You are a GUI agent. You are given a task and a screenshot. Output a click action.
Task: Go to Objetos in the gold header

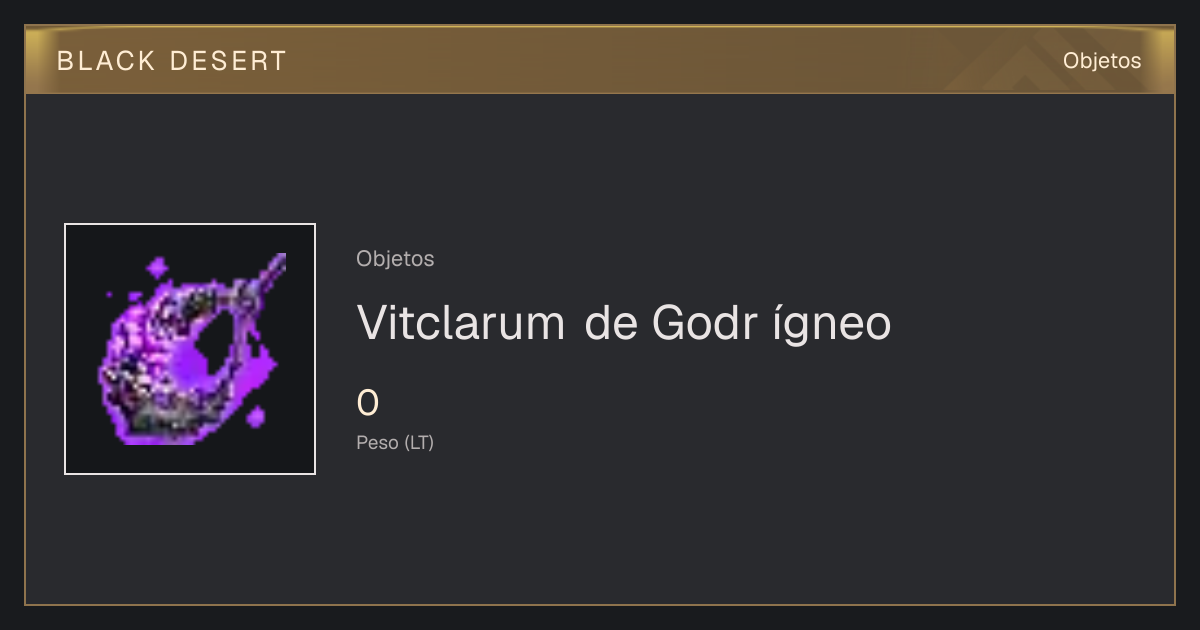coord(1101,61)
